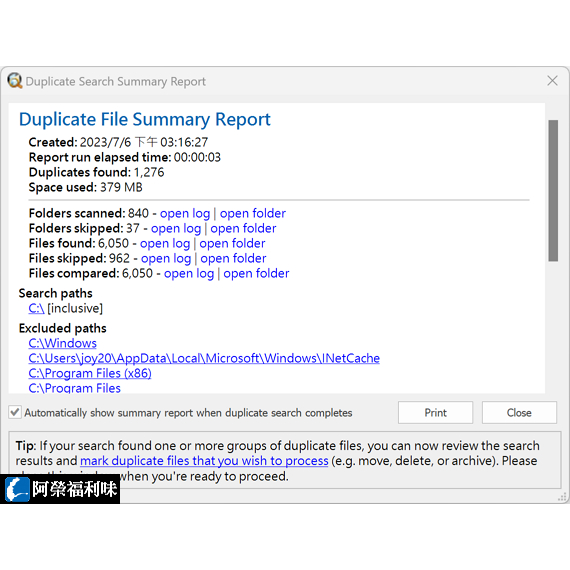Click the Close button
This screenshot has height=570, width=570.
click(x=519, y=413)
